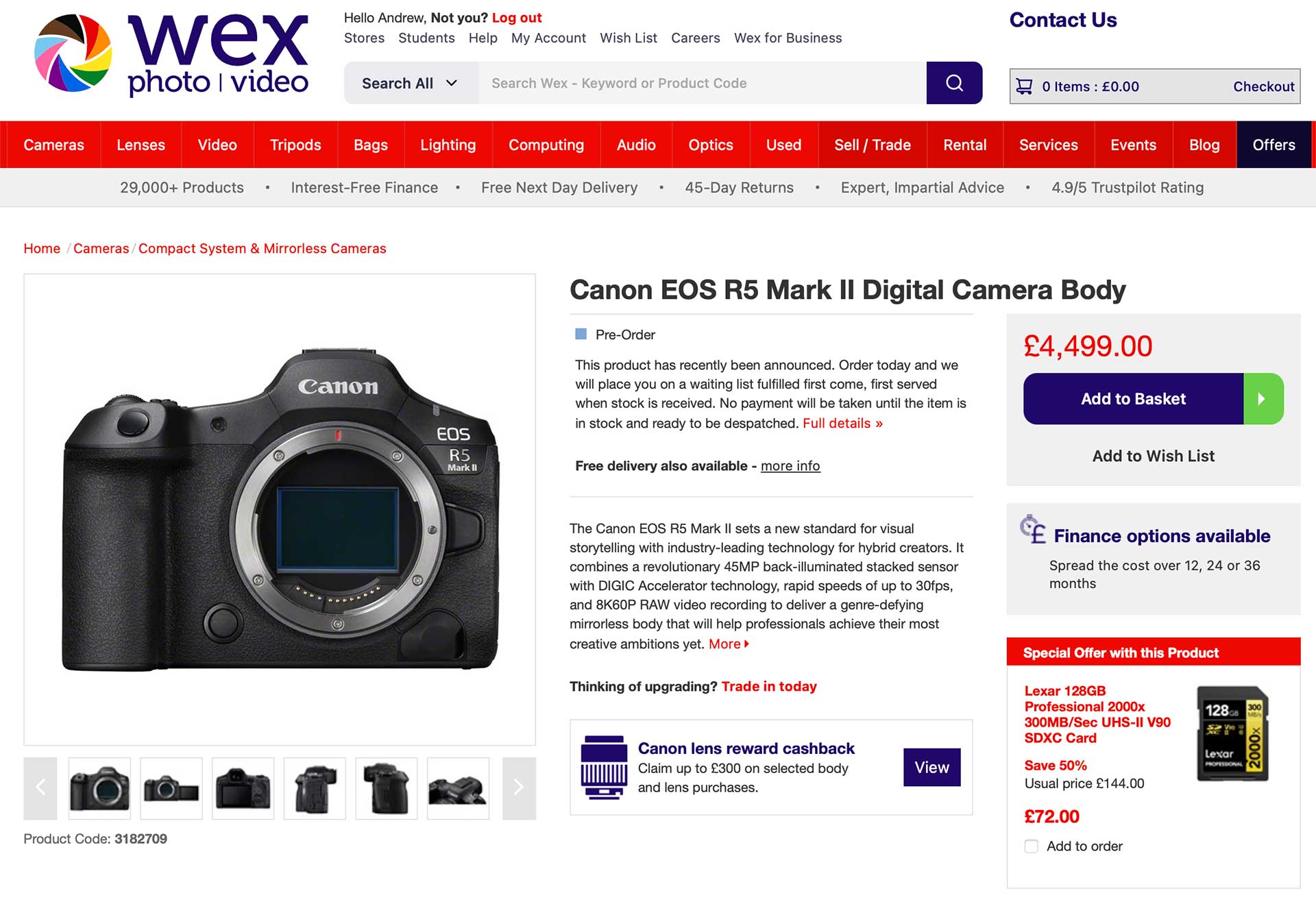The width and height of the screenshot is (1316, 904).
Task: Show previous thumbnails with left arrow
Action: tap(40, 788)
